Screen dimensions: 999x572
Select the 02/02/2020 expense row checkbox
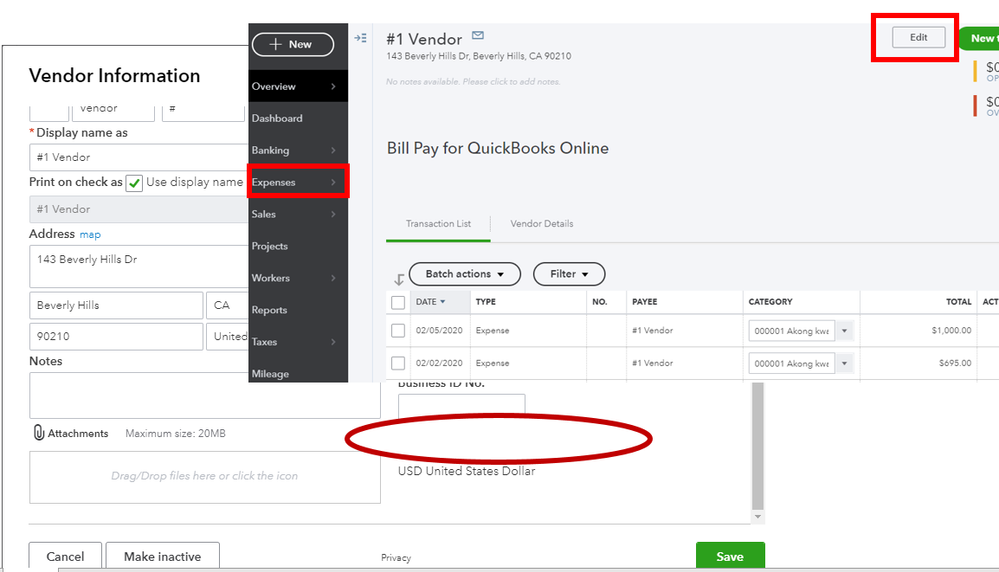398,363
